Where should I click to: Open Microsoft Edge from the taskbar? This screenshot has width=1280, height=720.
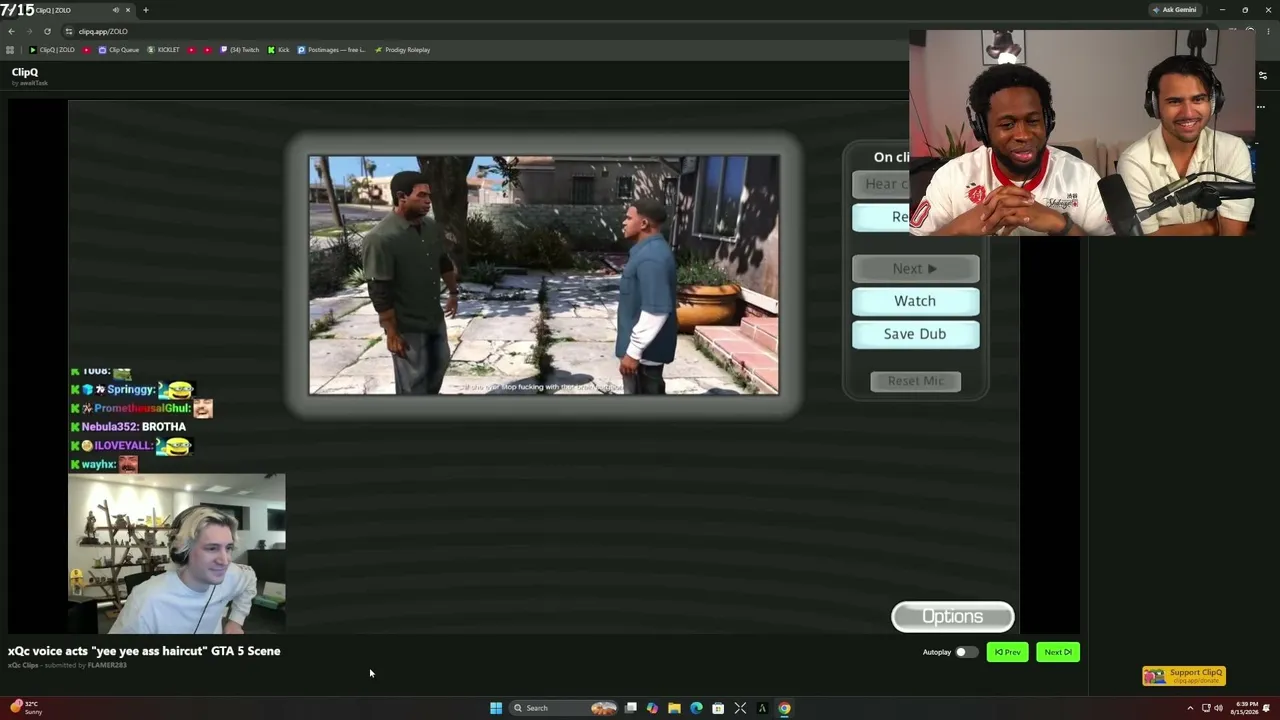tap(696, 708)
